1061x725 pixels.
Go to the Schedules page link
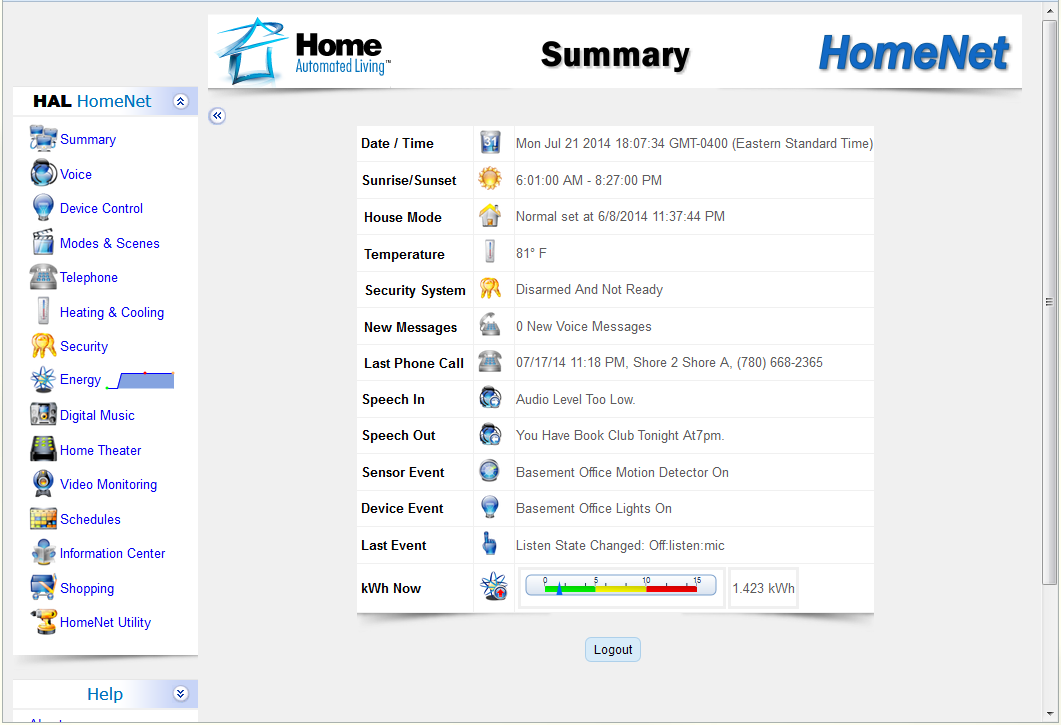pyautogui.click(x=90, y=519)
